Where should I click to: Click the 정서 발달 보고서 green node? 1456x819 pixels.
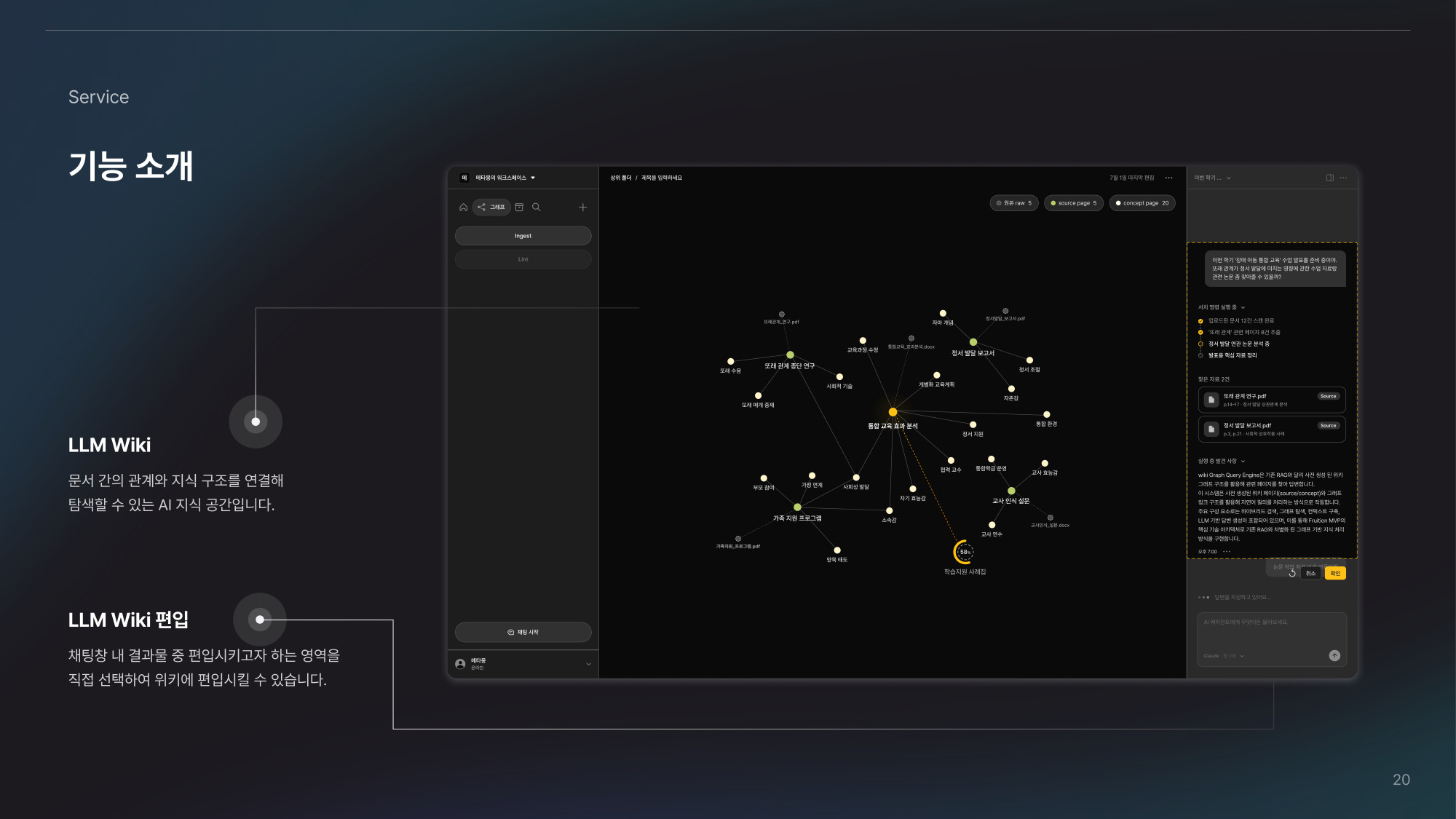[x=973, y=342]
